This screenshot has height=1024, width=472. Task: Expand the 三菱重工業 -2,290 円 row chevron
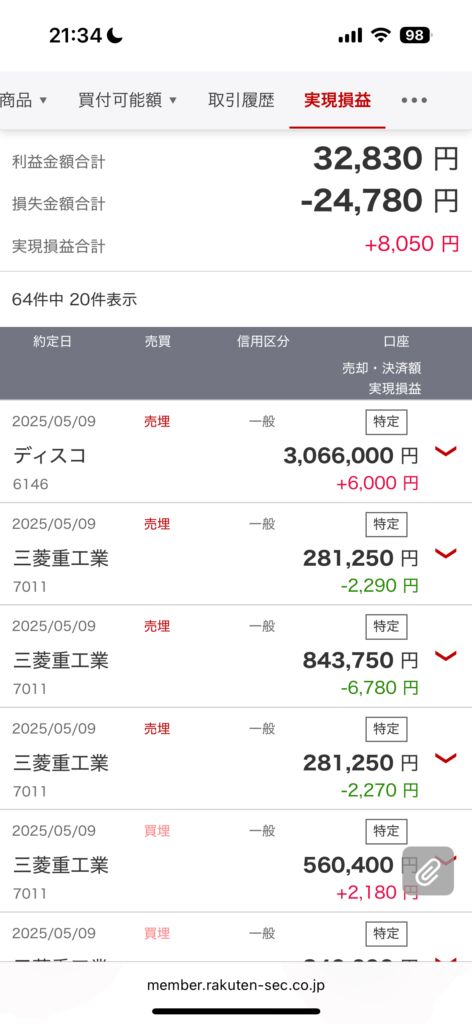pos(446,554)
